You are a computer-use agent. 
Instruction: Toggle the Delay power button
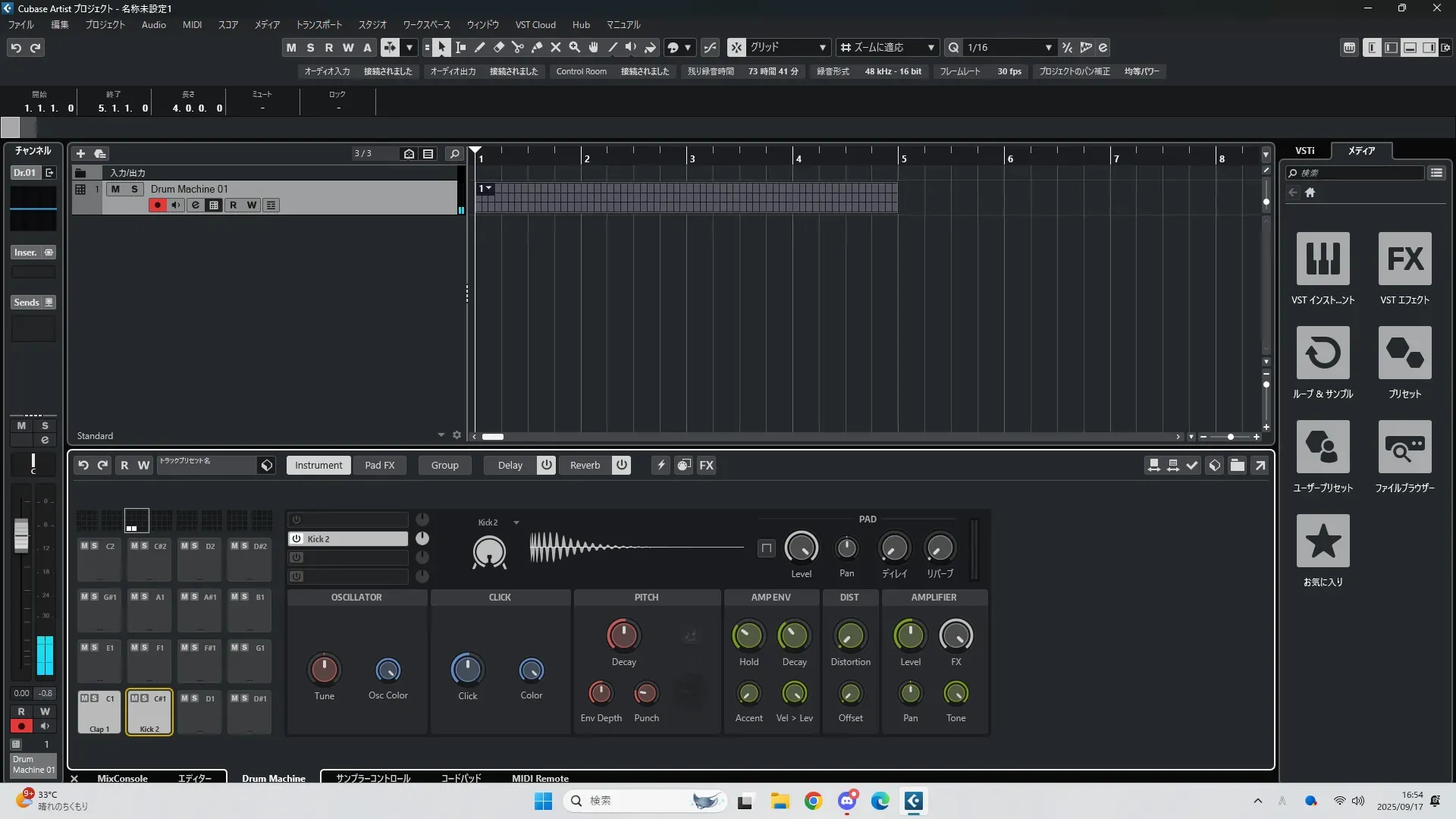[x=546, y=465]
